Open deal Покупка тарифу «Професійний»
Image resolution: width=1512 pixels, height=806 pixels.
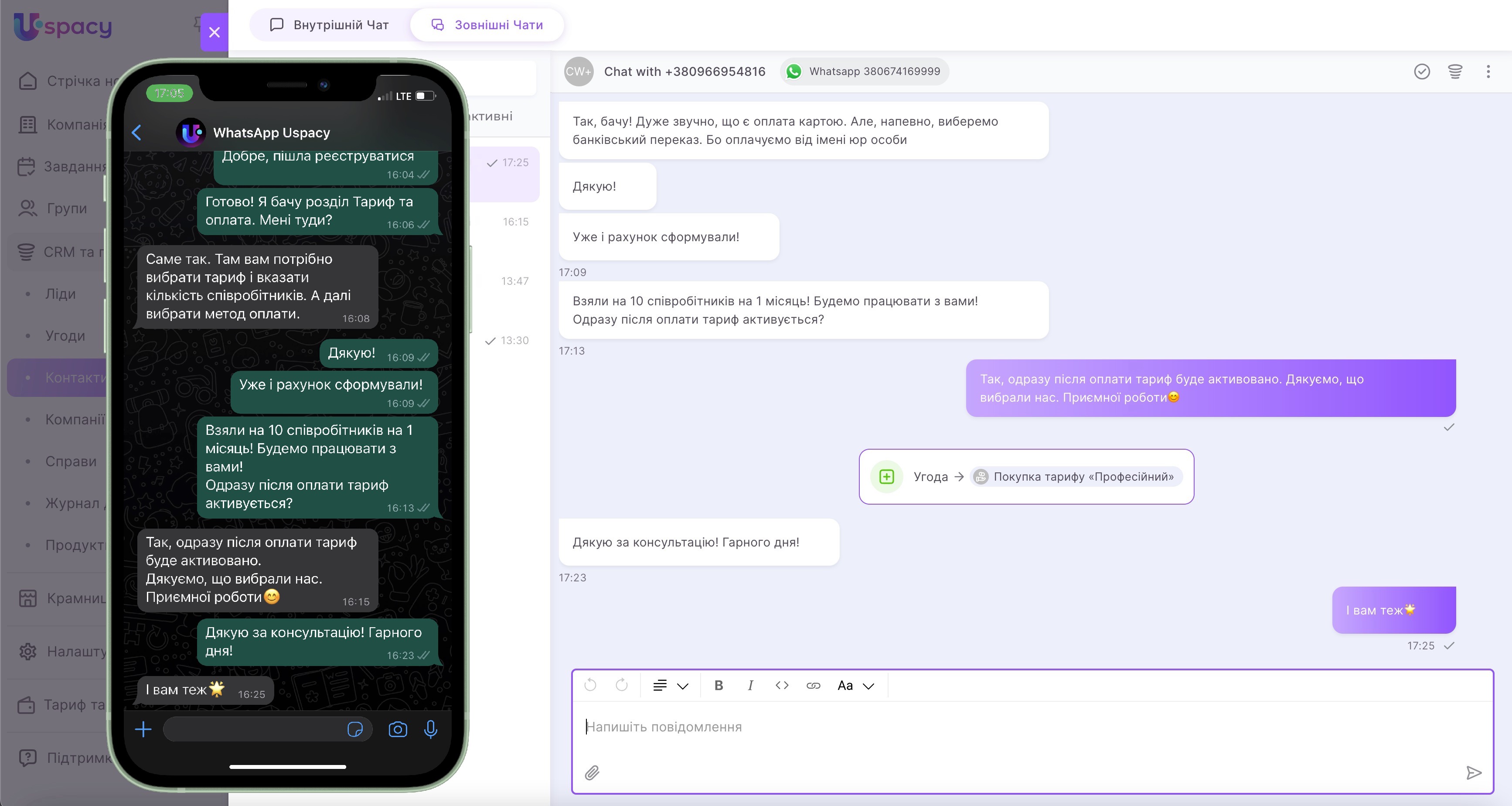(x=1076, y=477)
